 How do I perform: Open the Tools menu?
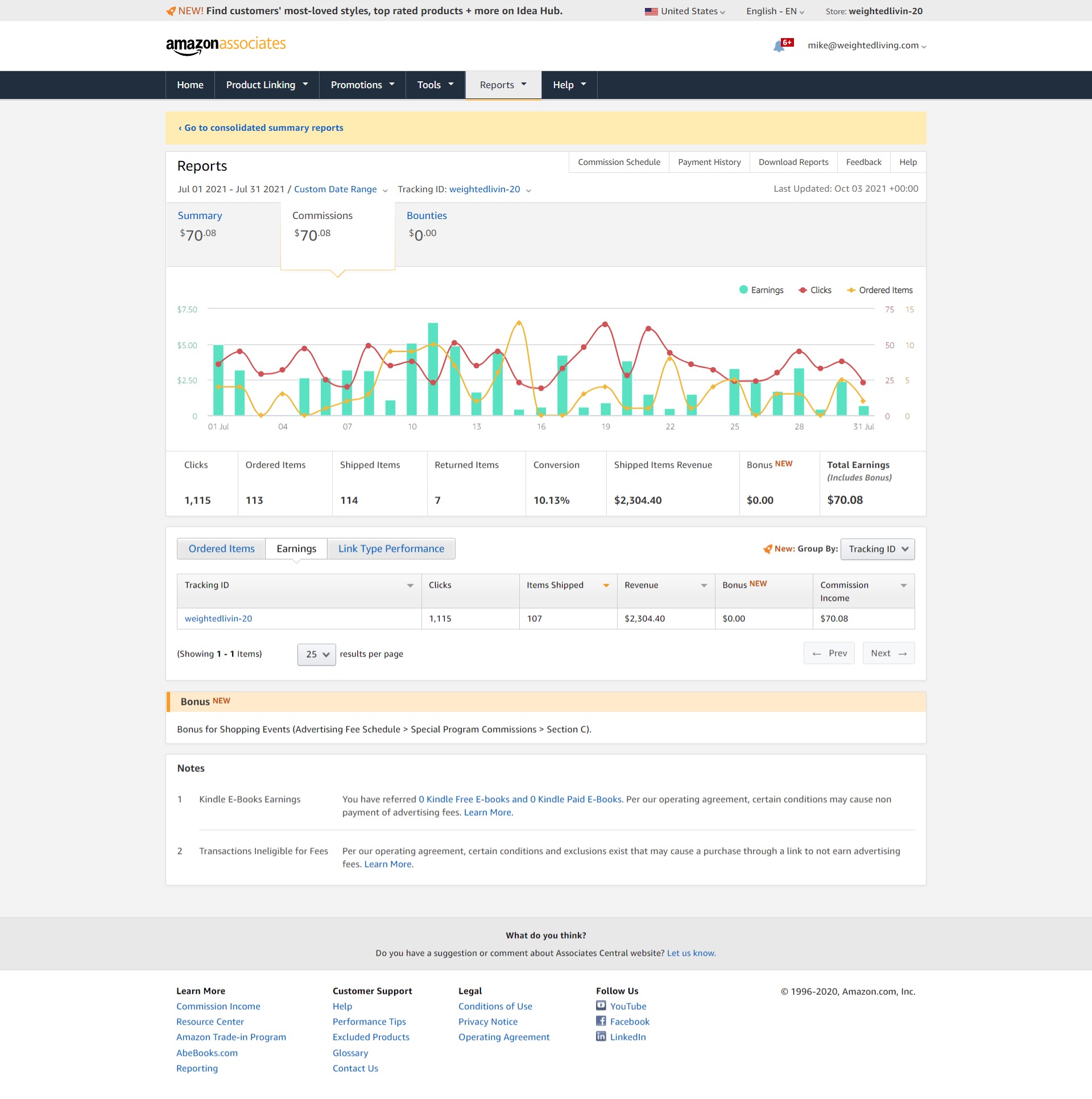[x=436, y=85]
